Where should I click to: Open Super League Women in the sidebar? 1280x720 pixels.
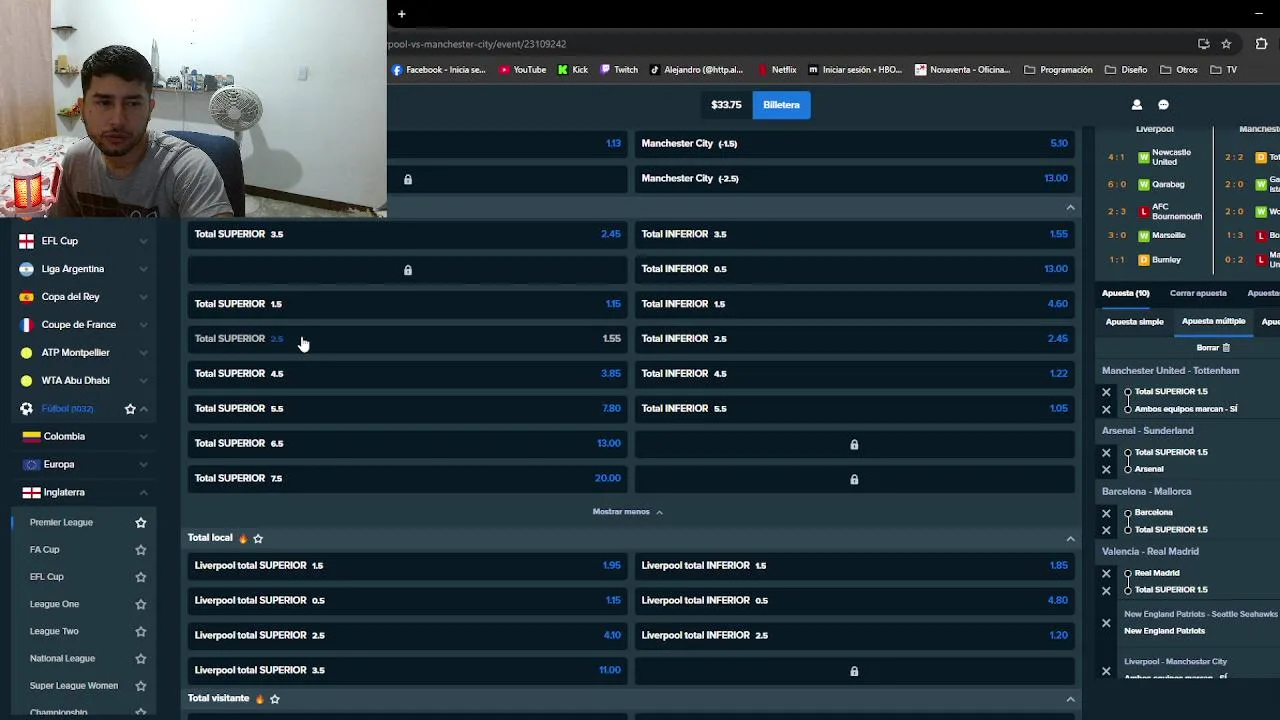[x=74, y=686]
